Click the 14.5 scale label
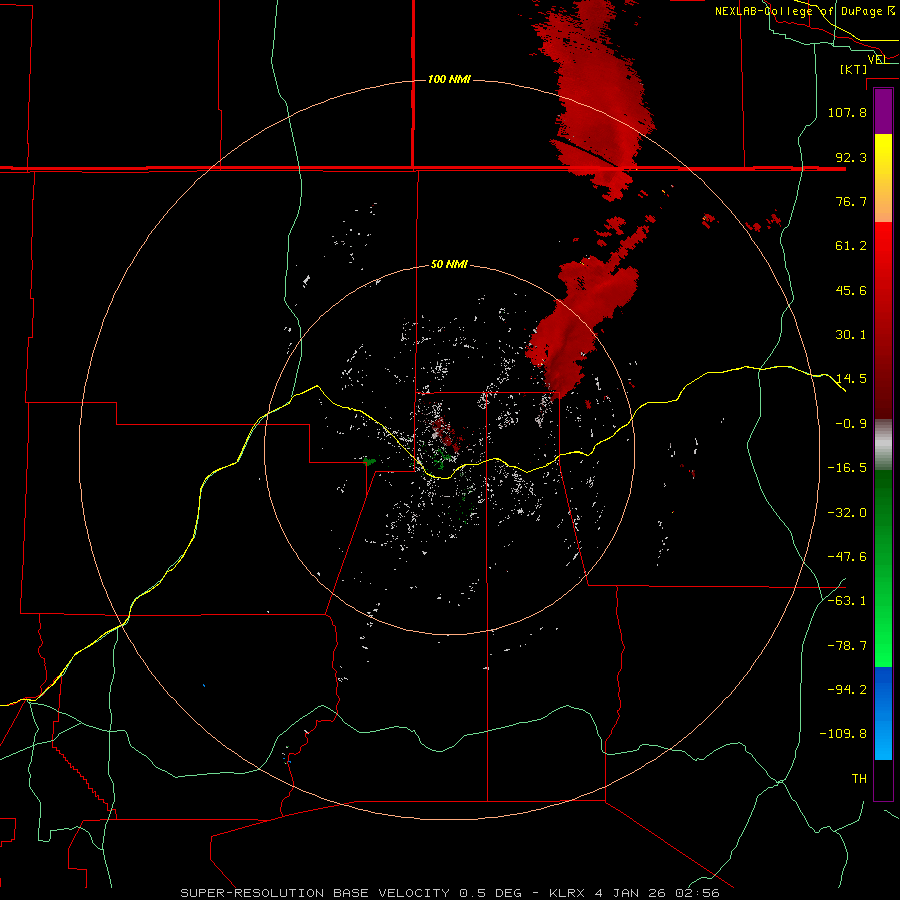The height and width of the screenshot is (900, 900). point(851,379)
